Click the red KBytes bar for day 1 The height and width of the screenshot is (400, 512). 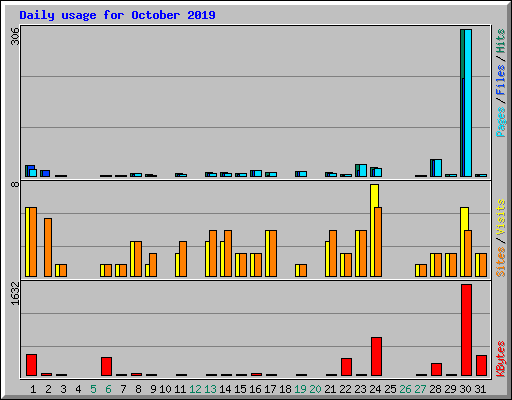point(31,365)
